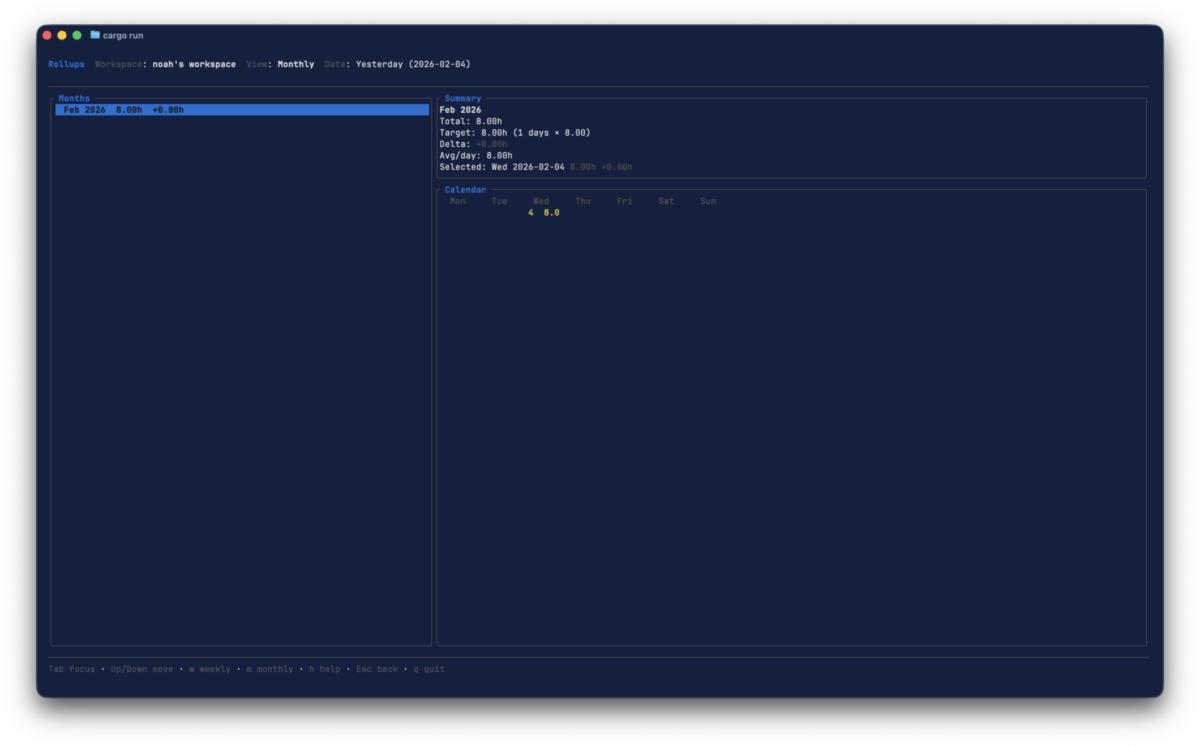The height and width of the screenshot is (746, 1200).
Task: Select calendar day 4 showing 8.0 hours
Action: click(x=544, y=213)
